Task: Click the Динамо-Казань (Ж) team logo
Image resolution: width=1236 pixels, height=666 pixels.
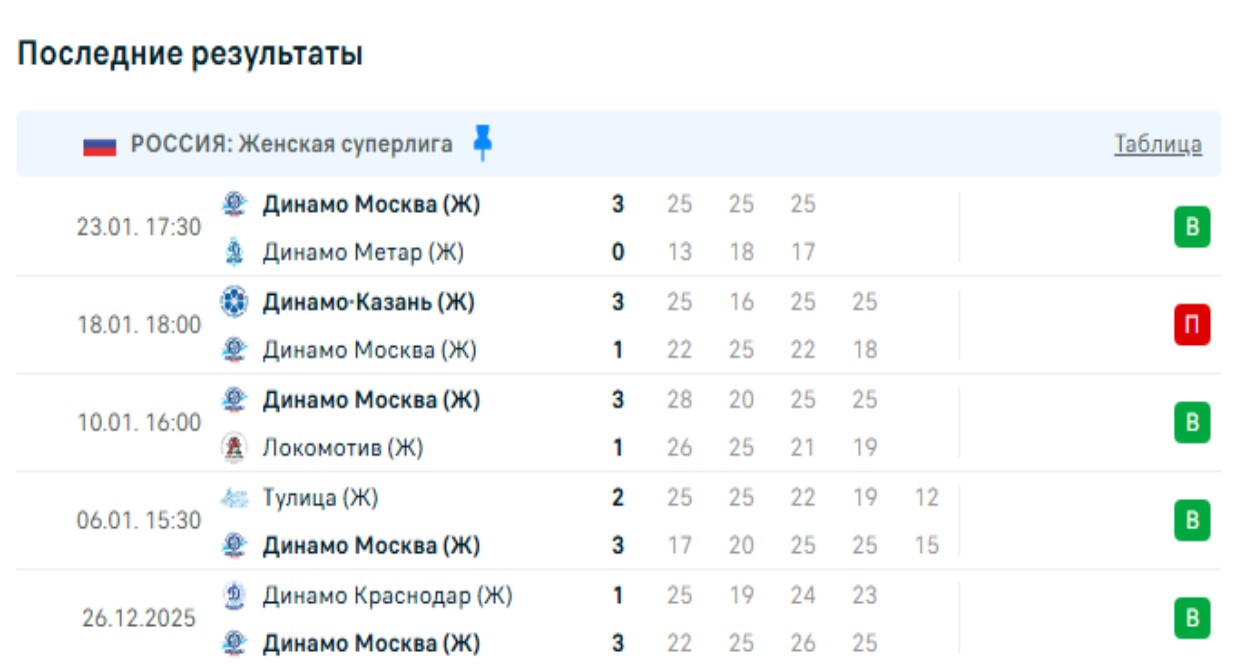Action: [234, 301]
